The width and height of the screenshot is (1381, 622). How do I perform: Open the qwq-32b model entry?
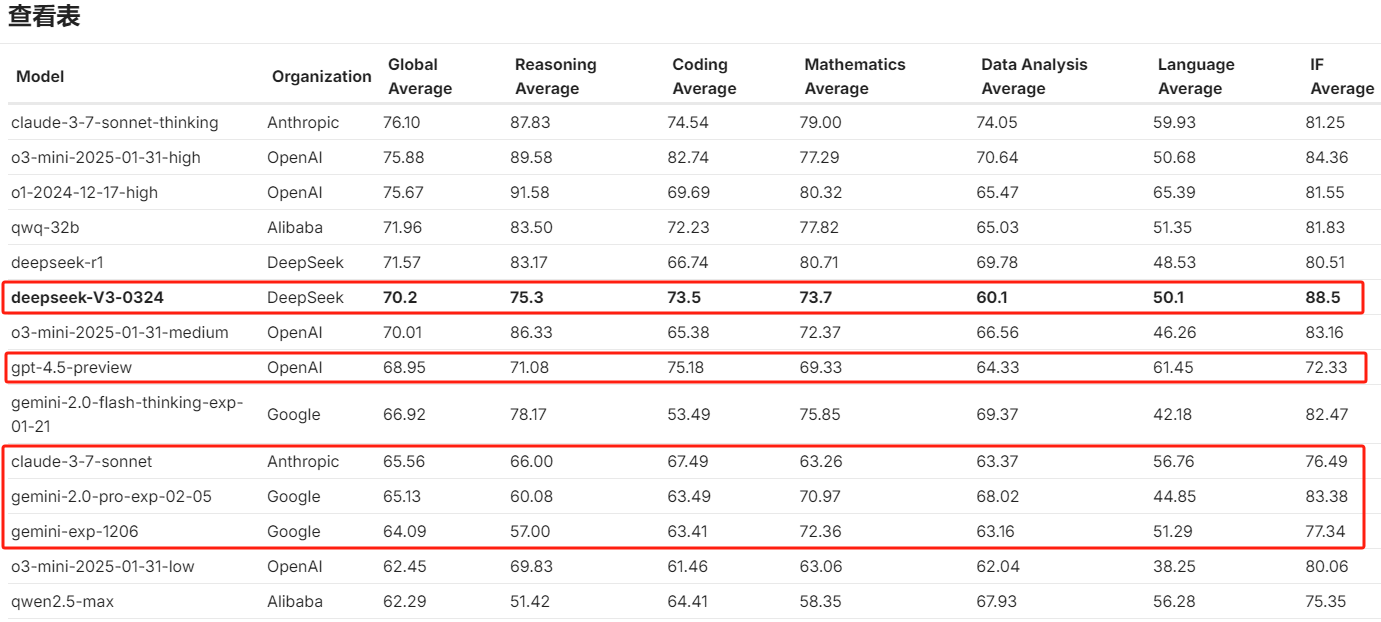pyautogui.click(x=45, y=227)
